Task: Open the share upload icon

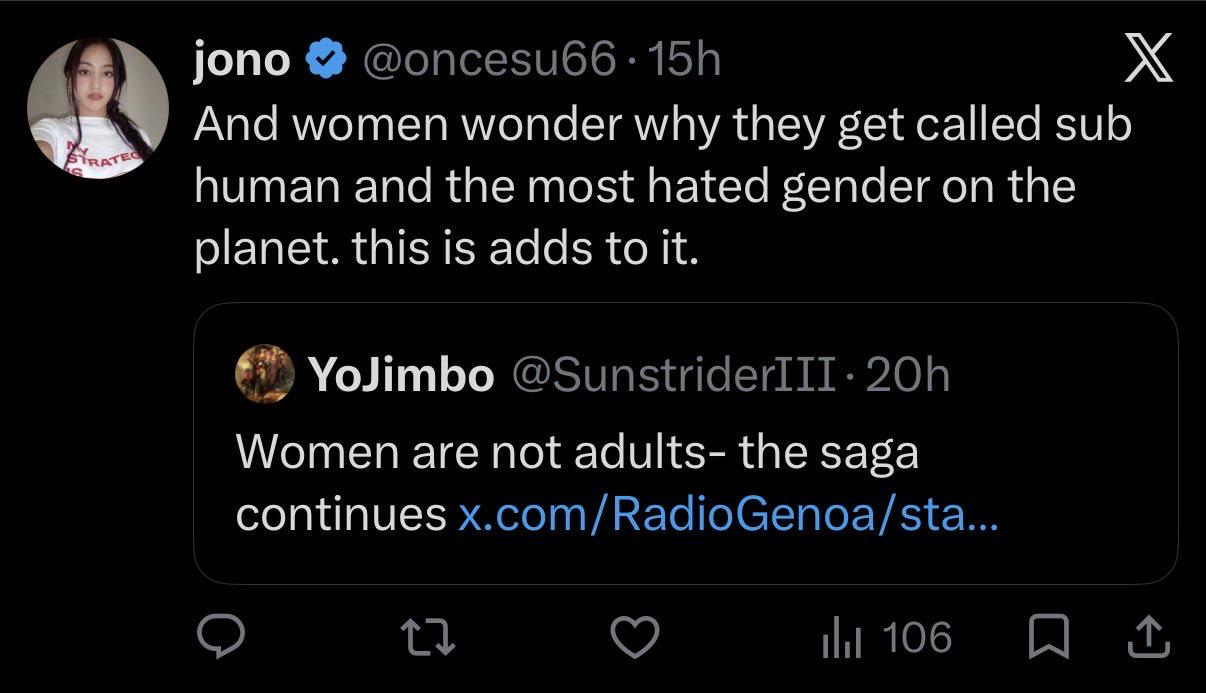Action: coord(1148,638)
